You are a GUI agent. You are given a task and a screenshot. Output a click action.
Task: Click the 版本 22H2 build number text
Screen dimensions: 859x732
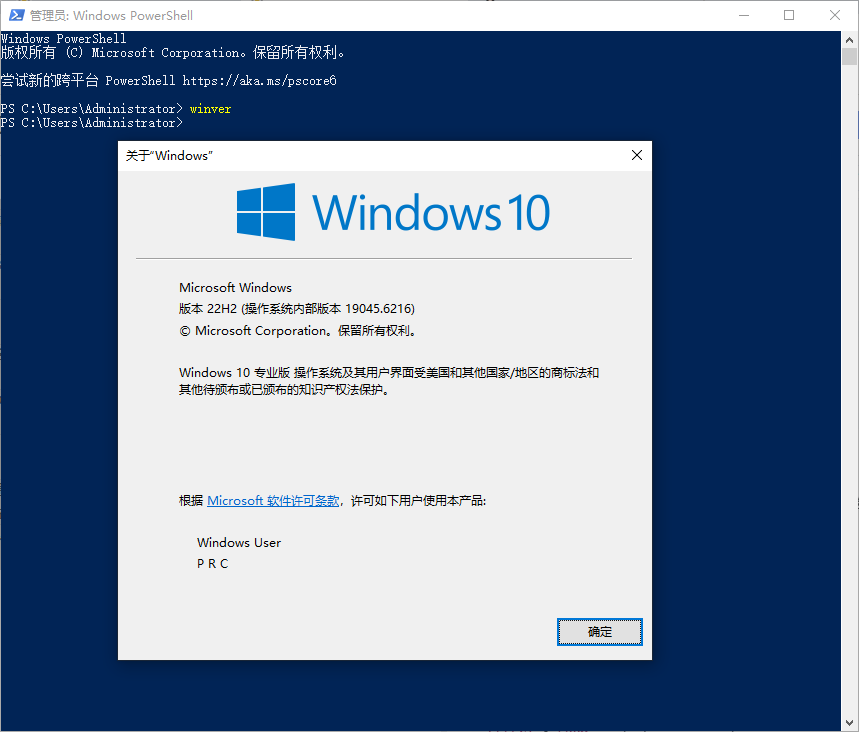(x=297, y=308)
